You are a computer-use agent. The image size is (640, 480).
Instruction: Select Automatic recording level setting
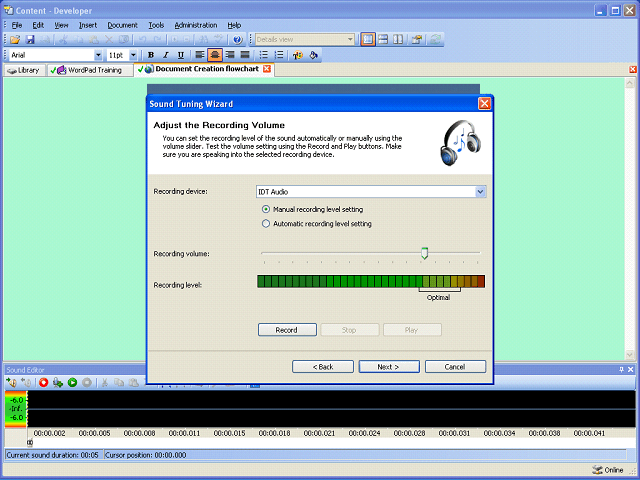point(317,224)
